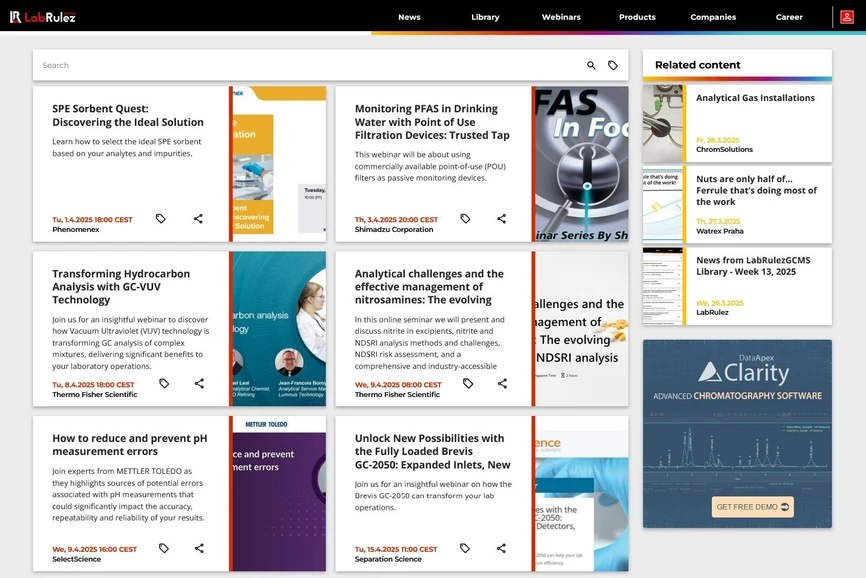Screen dimensions: 866x578
Task: Open SPE Sorbent Quest webinar title
Action: [128, 115]
